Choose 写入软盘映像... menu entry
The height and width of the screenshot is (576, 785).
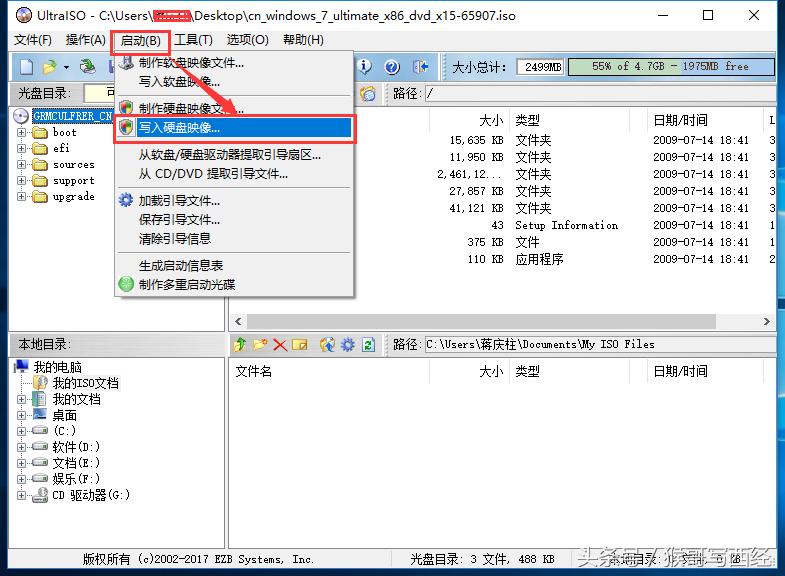(x=234, y=82)
